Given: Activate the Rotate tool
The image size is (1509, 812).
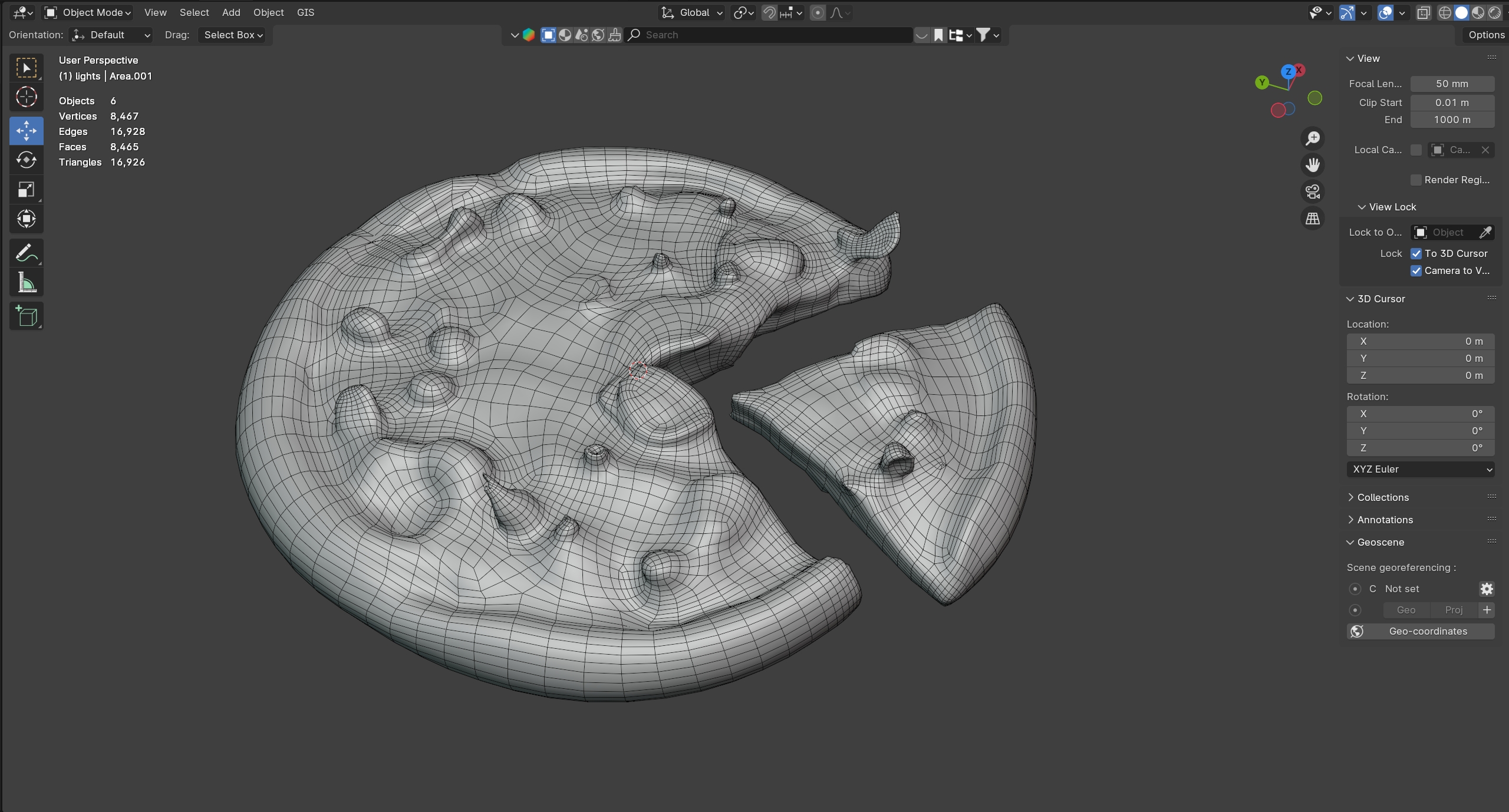Looking at the screenshot, I should [26, 160].
